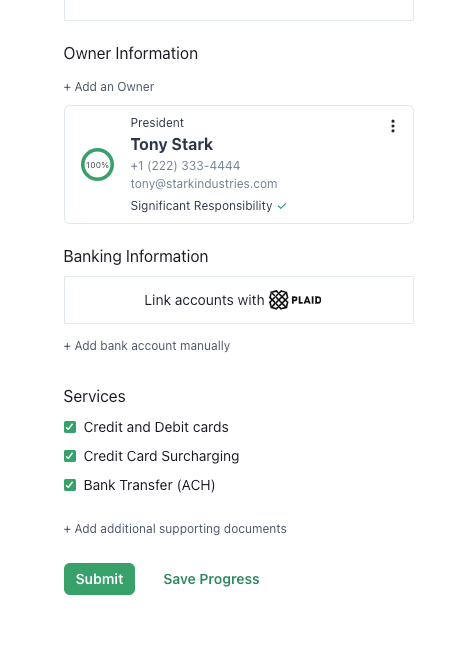The image size is (470, 650).
Task: Click the green Significant Responsibility checkmark
Action: tap(282, 206)
